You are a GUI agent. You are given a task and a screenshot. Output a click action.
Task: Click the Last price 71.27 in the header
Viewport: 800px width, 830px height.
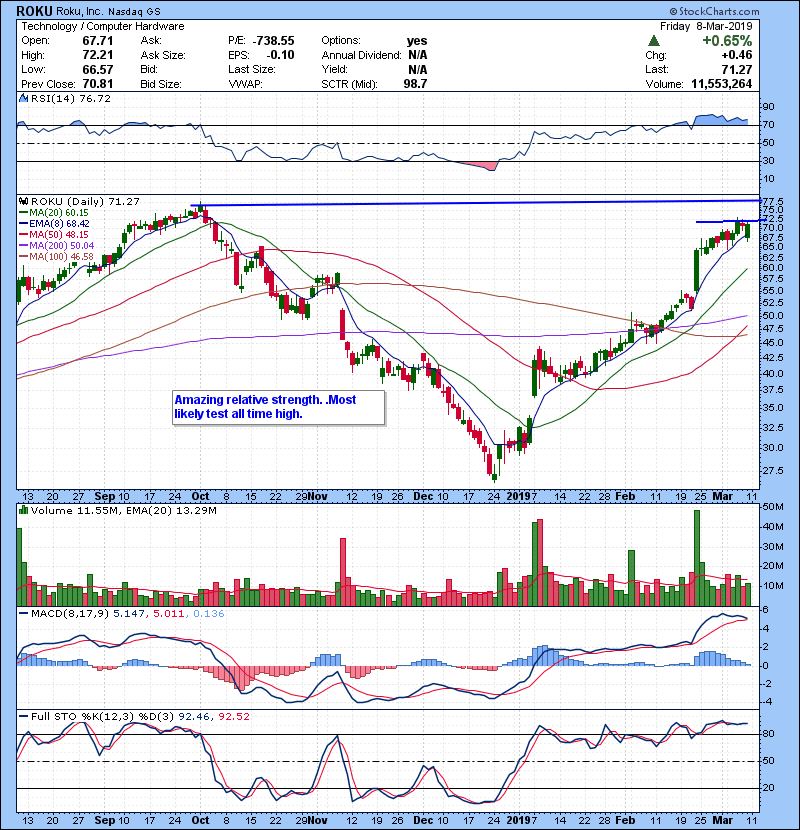pos(738,69)
